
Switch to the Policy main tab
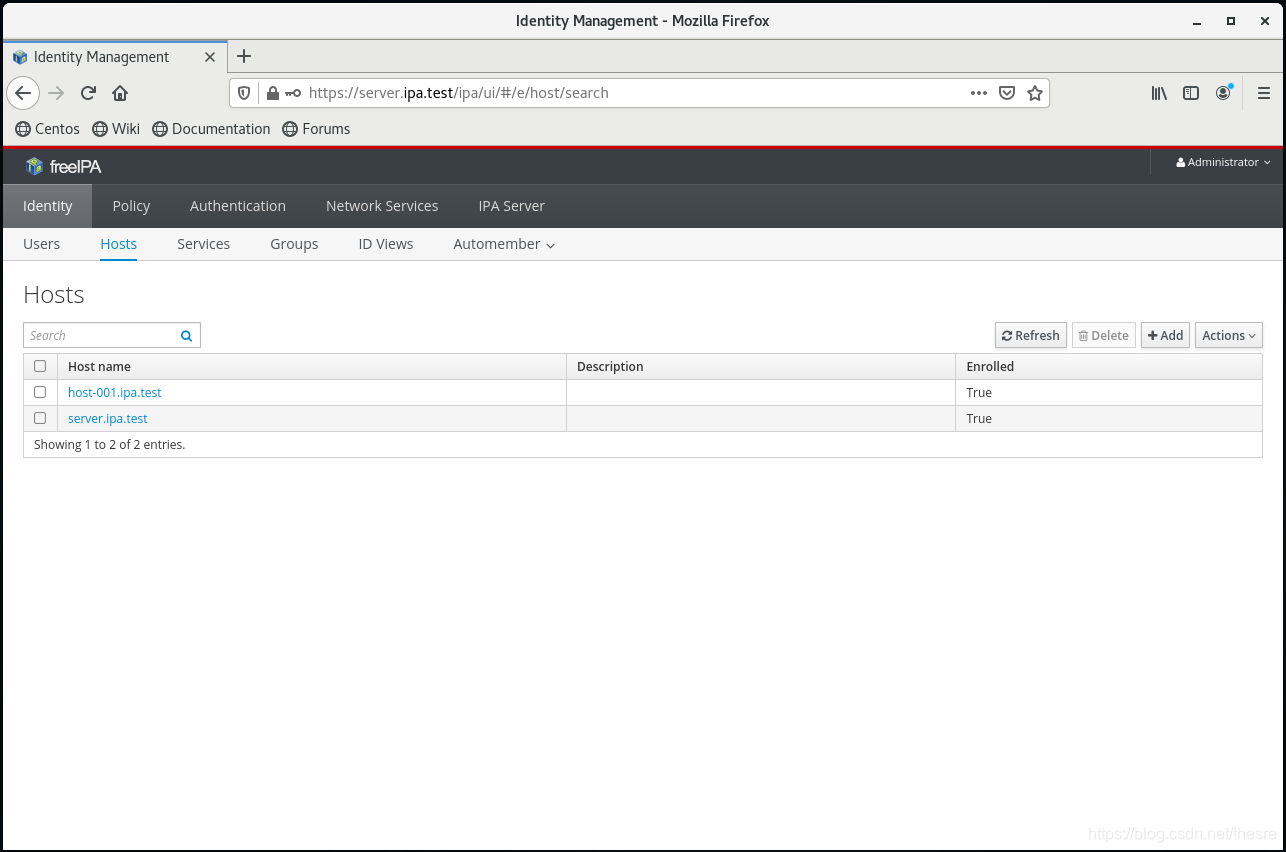coord(131,206)
